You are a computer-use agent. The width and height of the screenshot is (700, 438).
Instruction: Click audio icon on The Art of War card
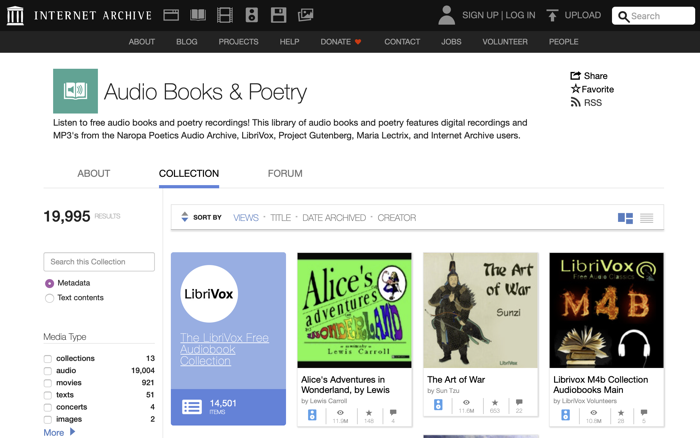pos(438,405)
